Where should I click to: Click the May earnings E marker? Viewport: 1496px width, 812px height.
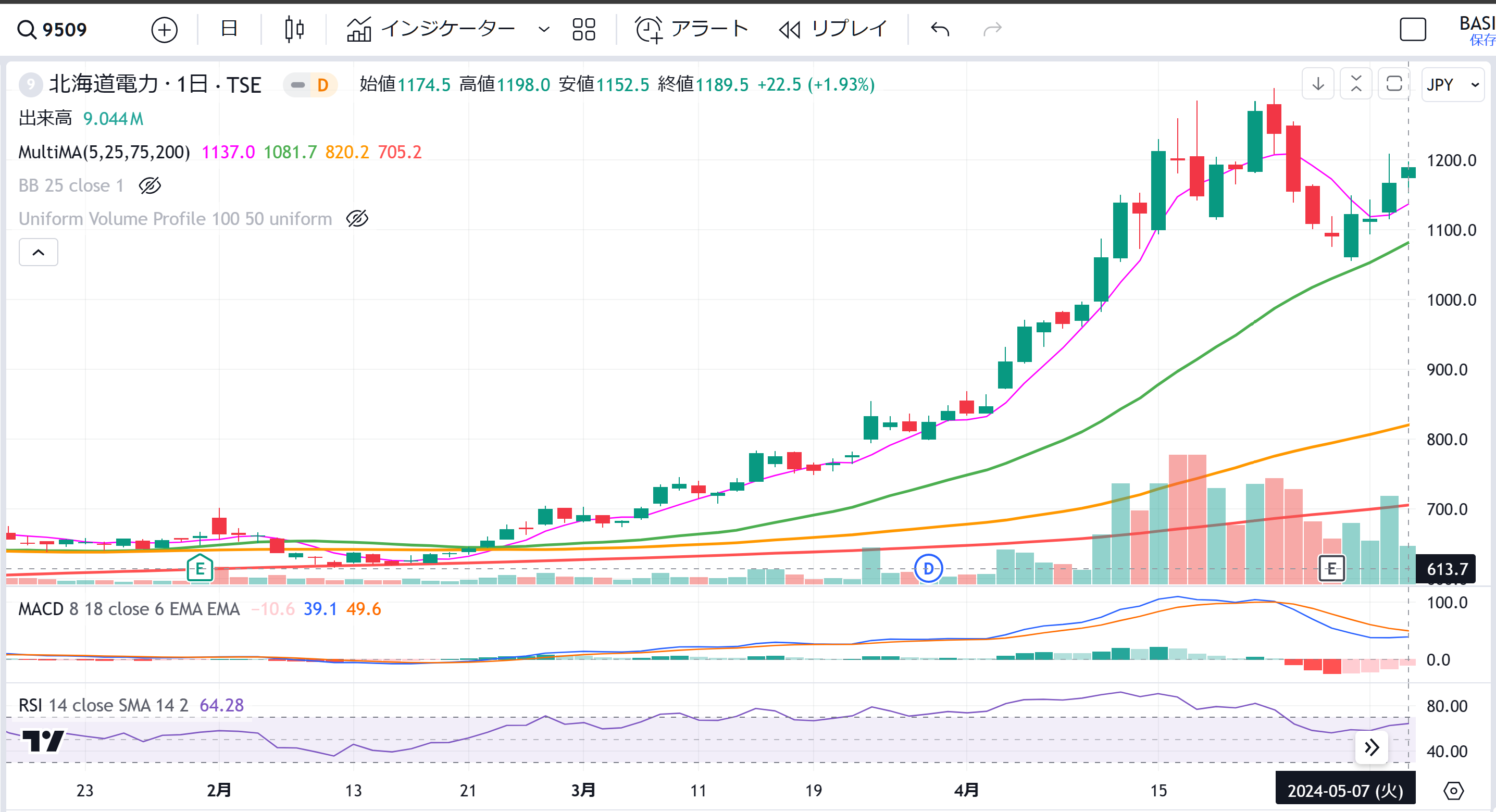point(1331,568)
